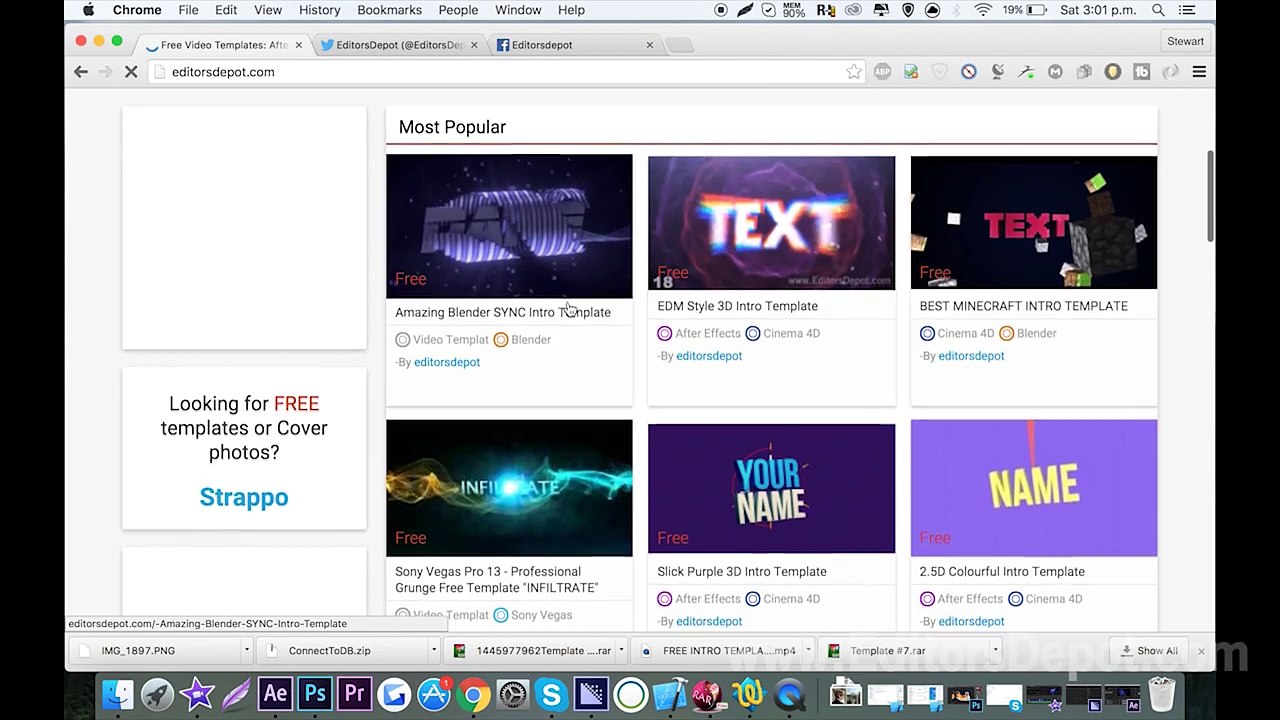Screen dimensions: 1280x720
Task: Click the page vertical scrollbar
Action: 1210,197
